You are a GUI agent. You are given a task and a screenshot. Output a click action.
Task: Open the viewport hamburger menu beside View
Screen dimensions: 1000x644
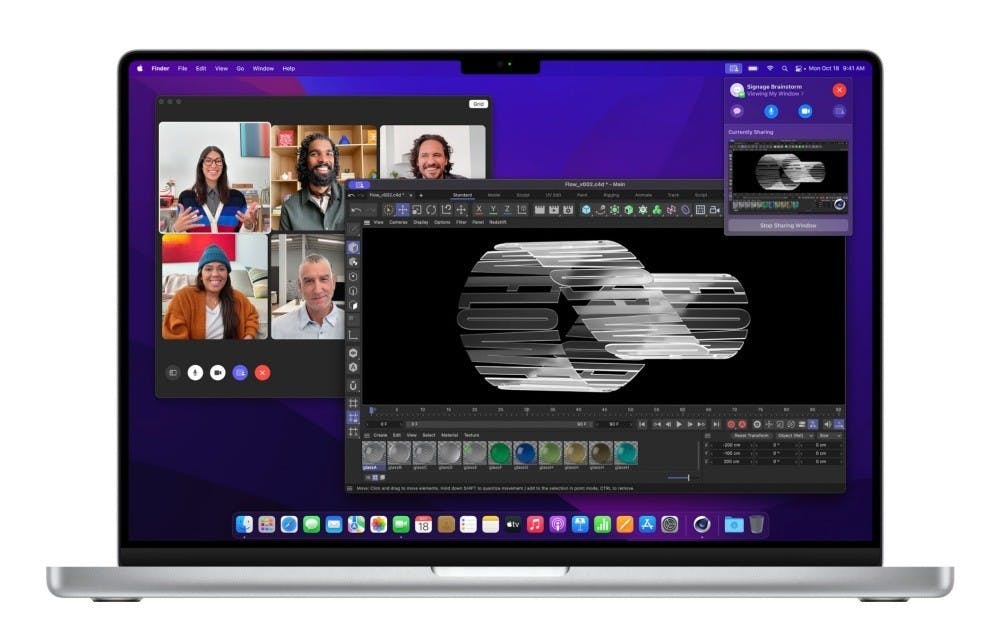pyautogui.click(x=367, y=223)
